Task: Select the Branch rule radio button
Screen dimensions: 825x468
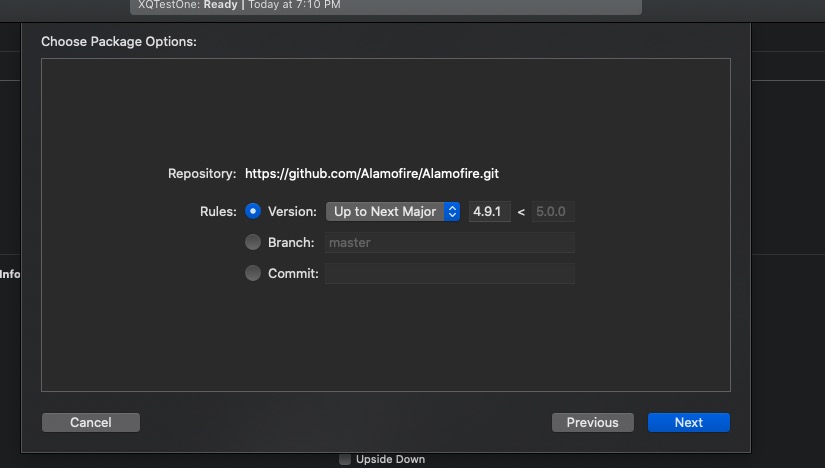Action: point(253,242)
